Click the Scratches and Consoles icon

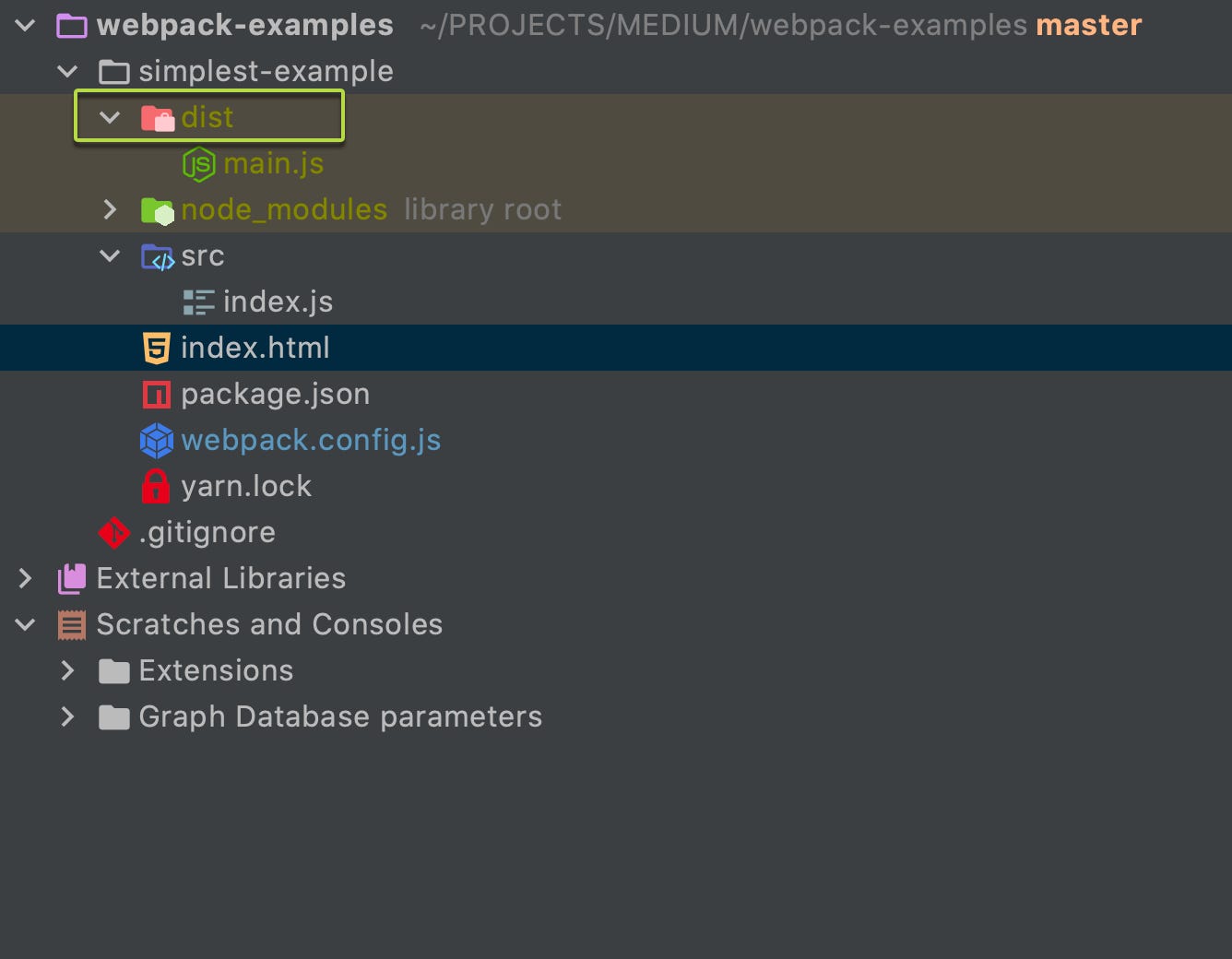[x=72, y=624]
